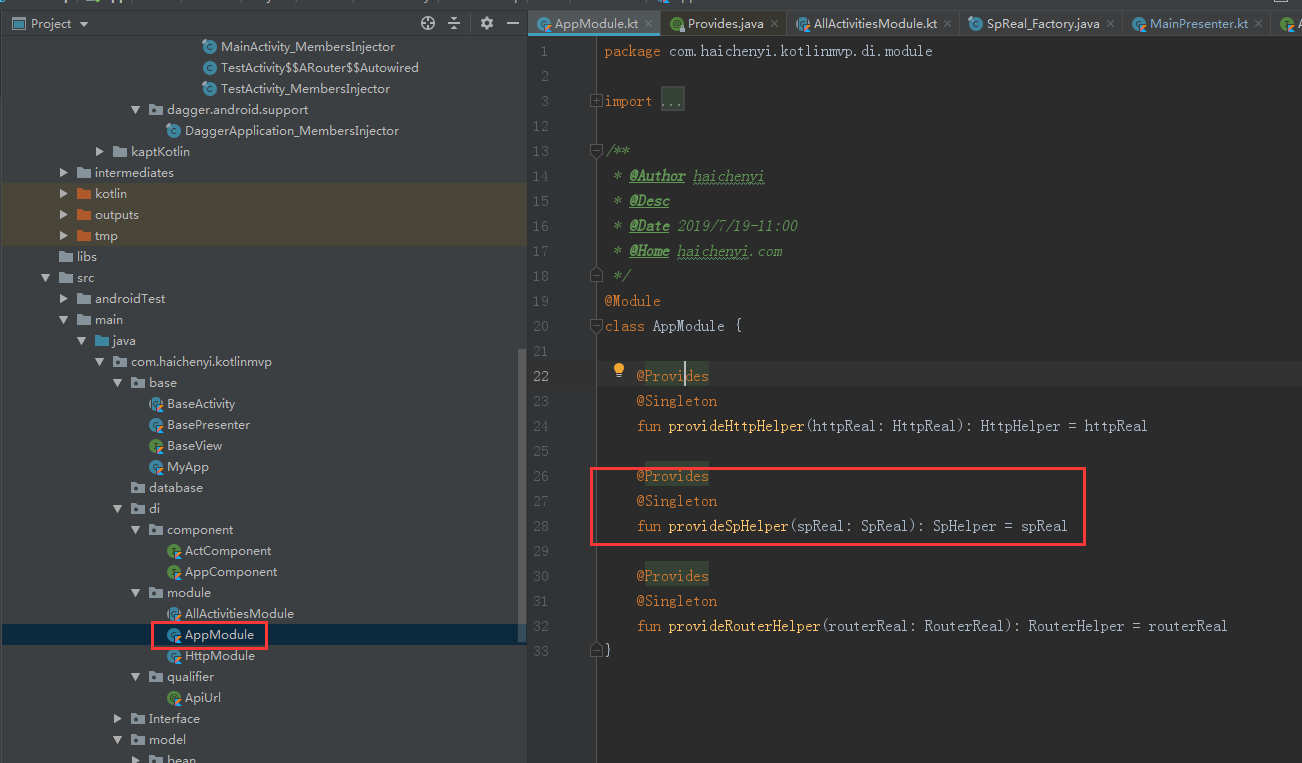Click the collapse all icon in Project panel
Screen dimensions: 1302x763
point(454,23)
